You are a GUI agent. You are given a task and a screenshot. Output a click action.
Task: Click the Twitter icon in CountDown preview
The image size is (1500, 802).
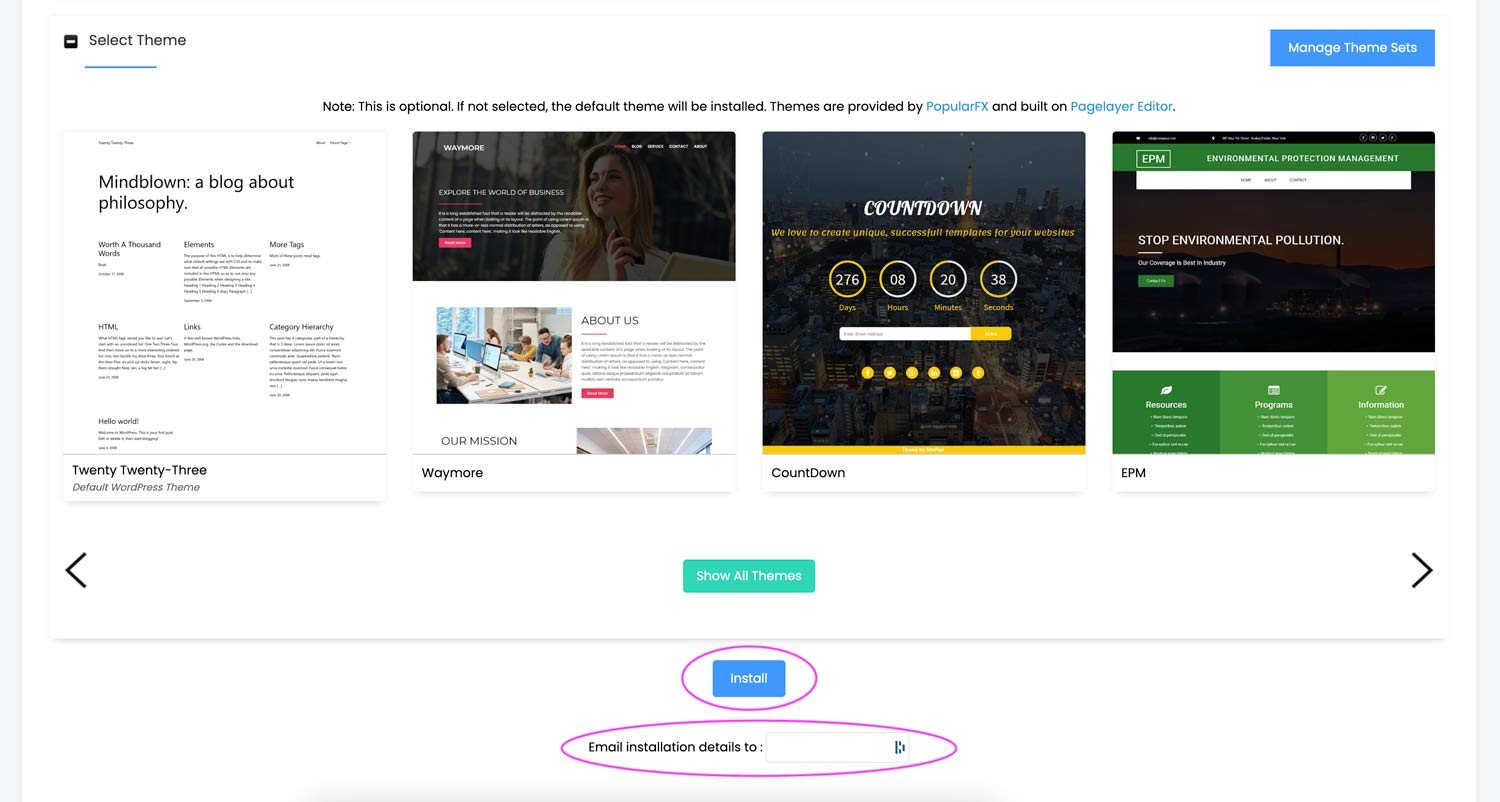tap(889, 373)
